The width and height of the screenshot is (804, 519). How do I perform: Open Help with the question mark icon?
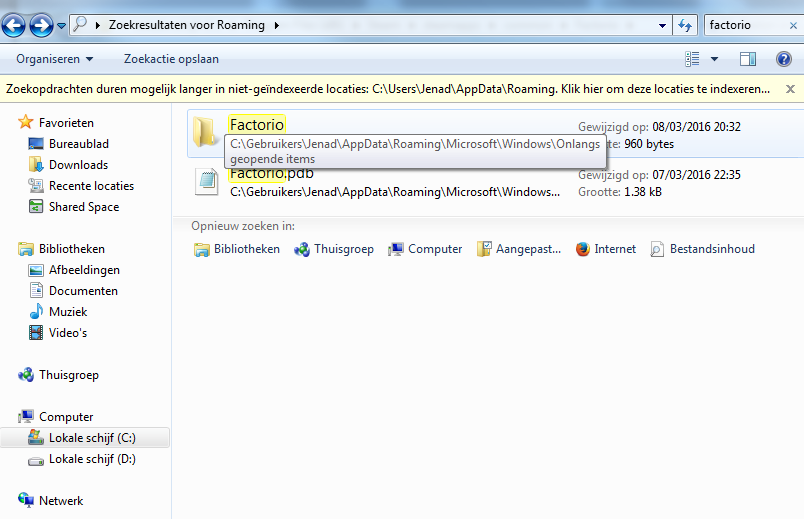click(x=783, y=59)
